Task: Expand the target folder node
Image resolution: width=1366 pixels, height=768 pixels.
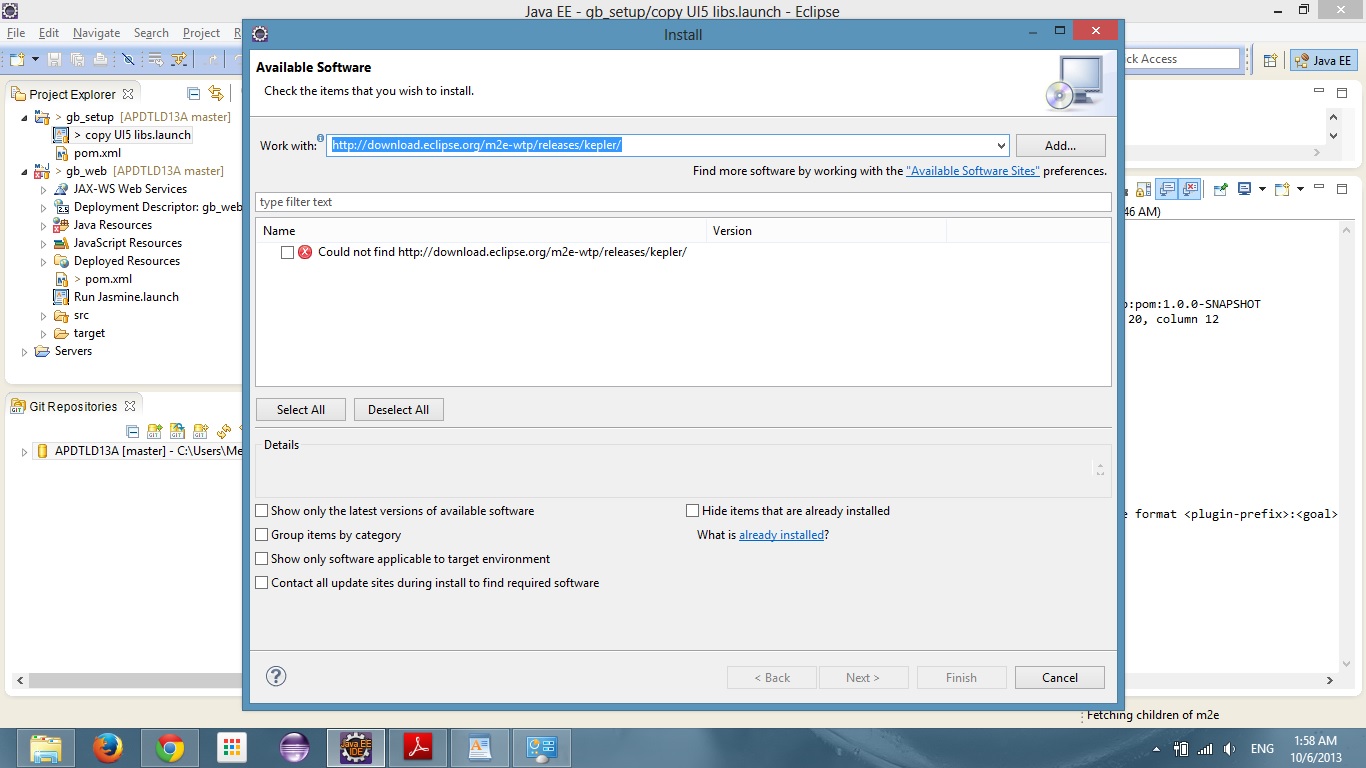Action: pos(43,333)
